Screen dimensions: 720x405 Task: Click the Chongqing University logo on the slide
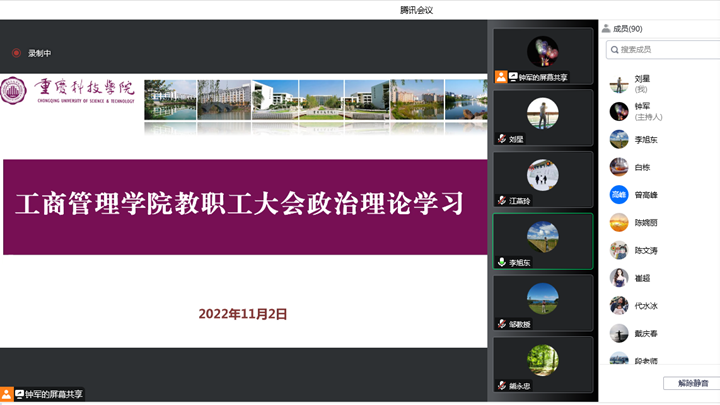coord(71,91)
